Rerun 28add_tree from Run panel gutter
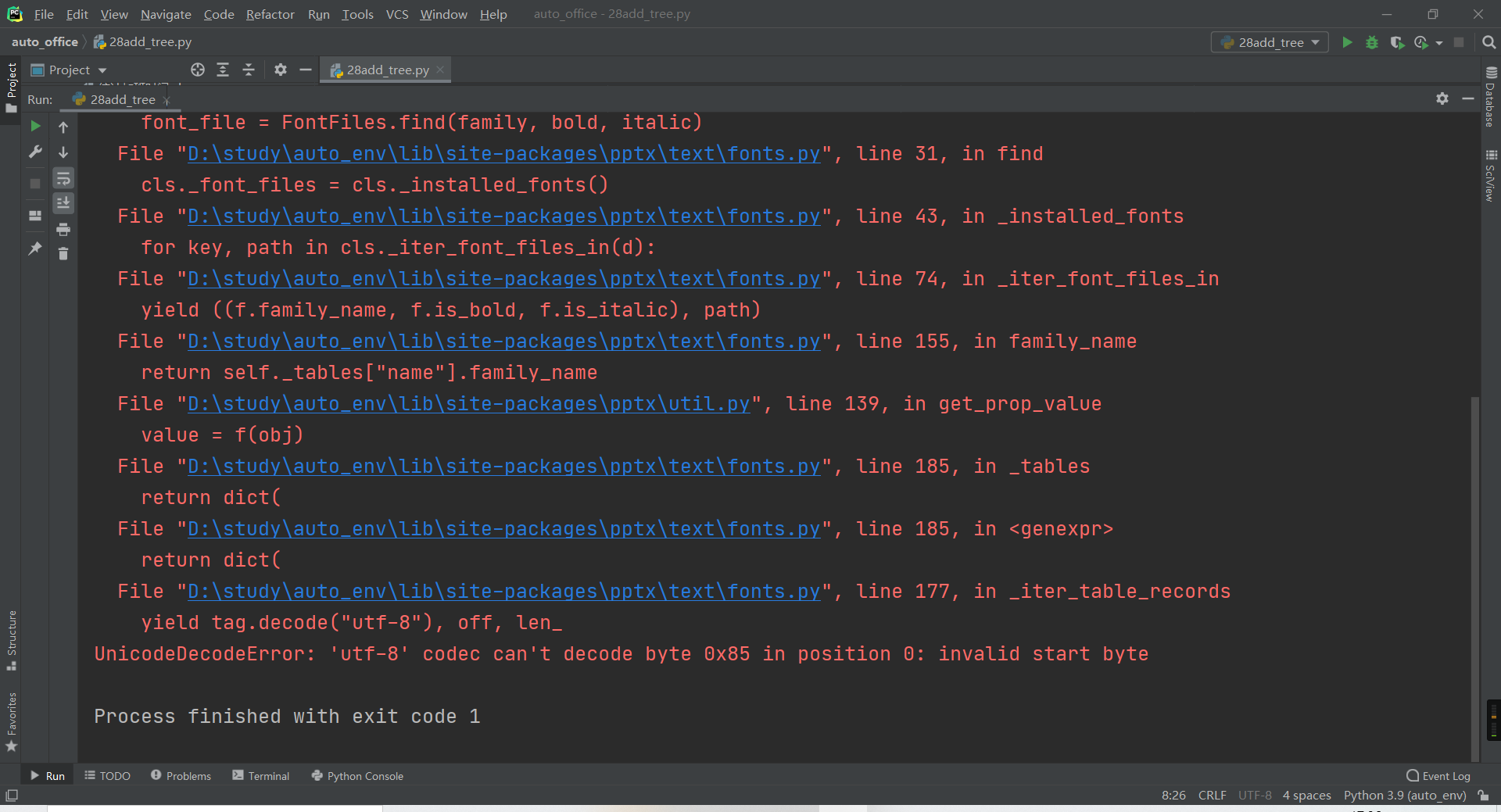1501x812 pixels. point(35,126)
